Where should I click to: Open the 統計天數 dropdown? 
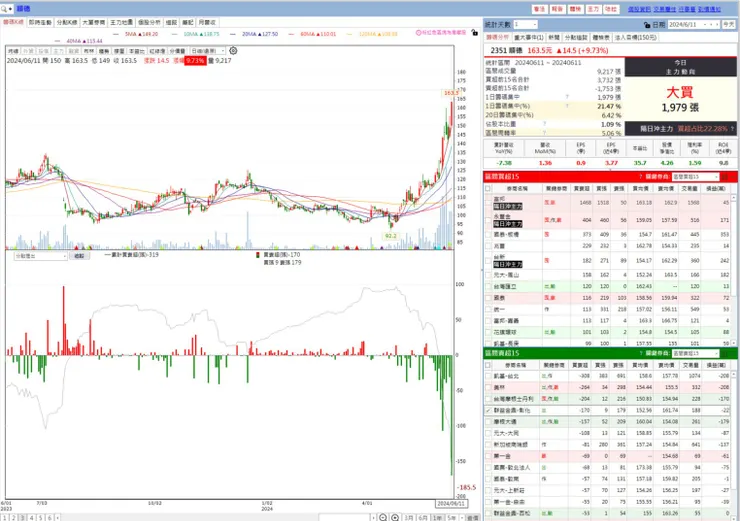525,24
